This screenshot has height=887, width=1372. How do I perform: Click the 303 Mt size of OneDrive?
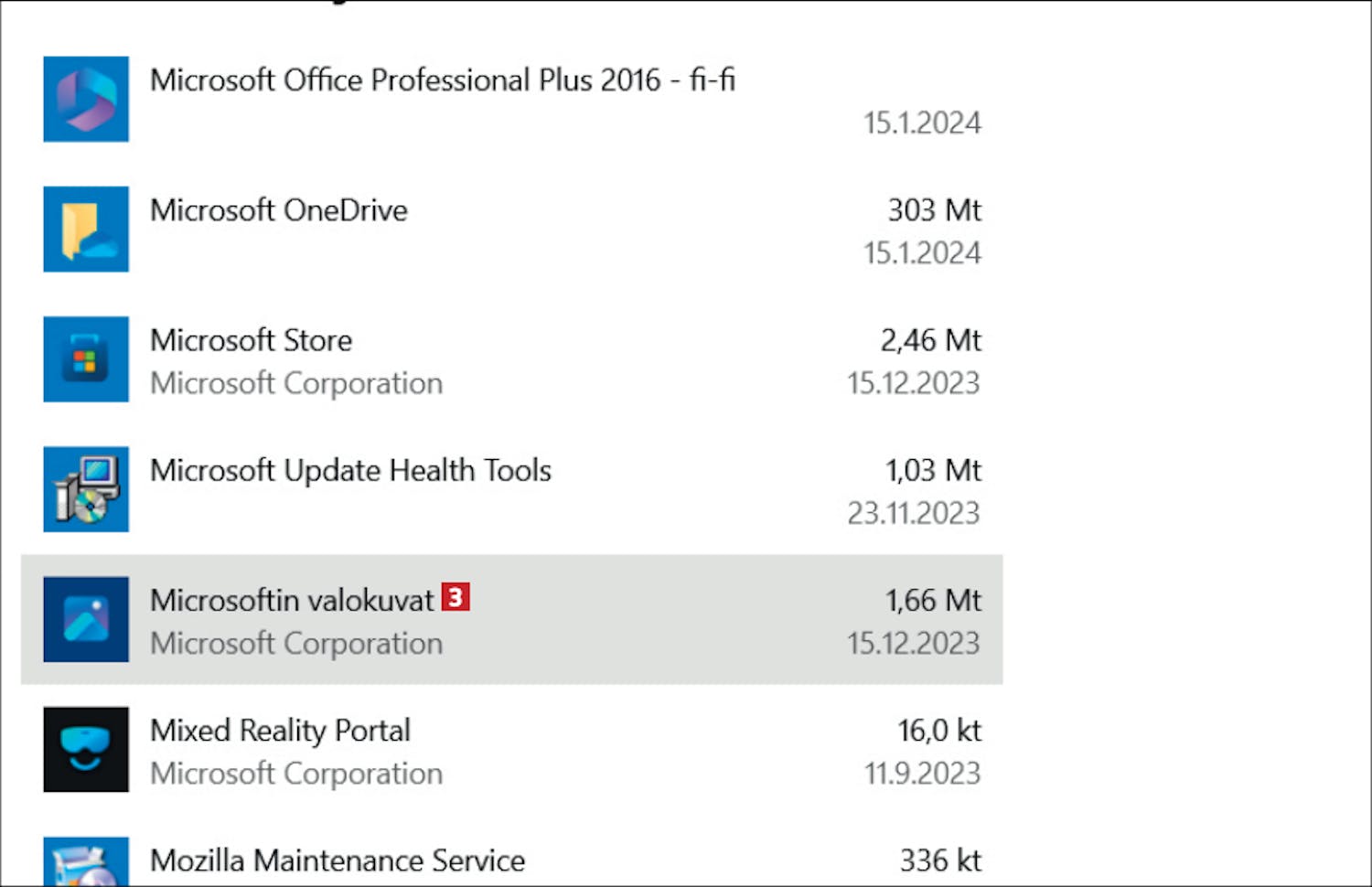coord(934,210)
